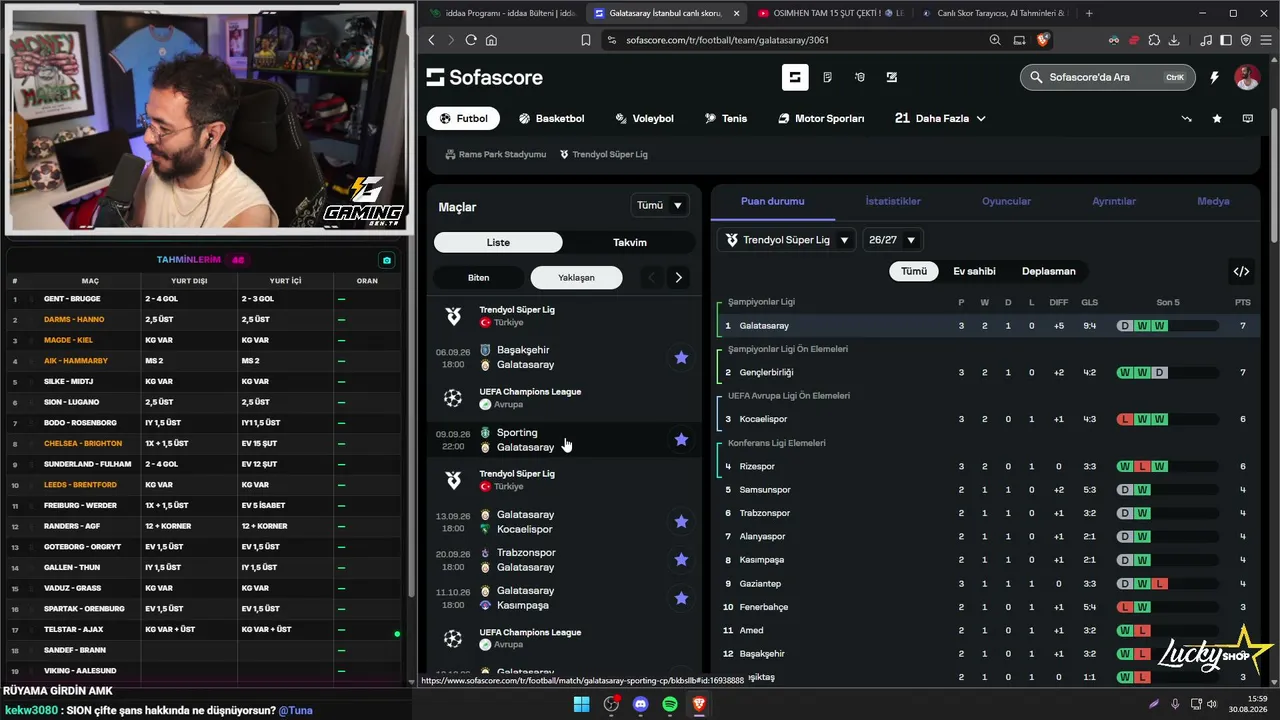Open the Rams Park Stadyumu link
This screenshot has height=720, width=1280.
pos(496,155)
